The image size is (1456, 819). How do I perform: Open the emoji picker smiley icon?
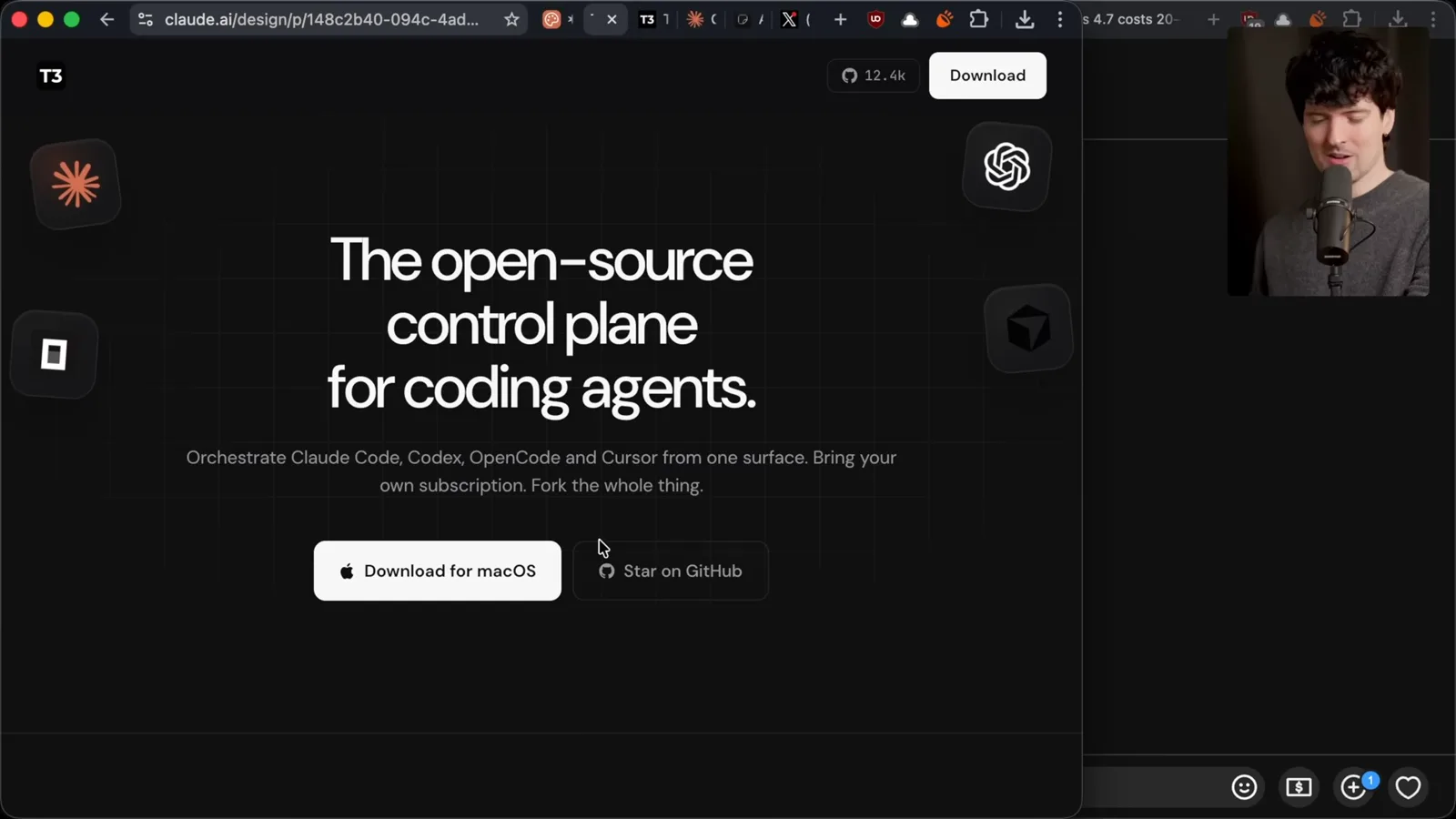coord(1244,787)
